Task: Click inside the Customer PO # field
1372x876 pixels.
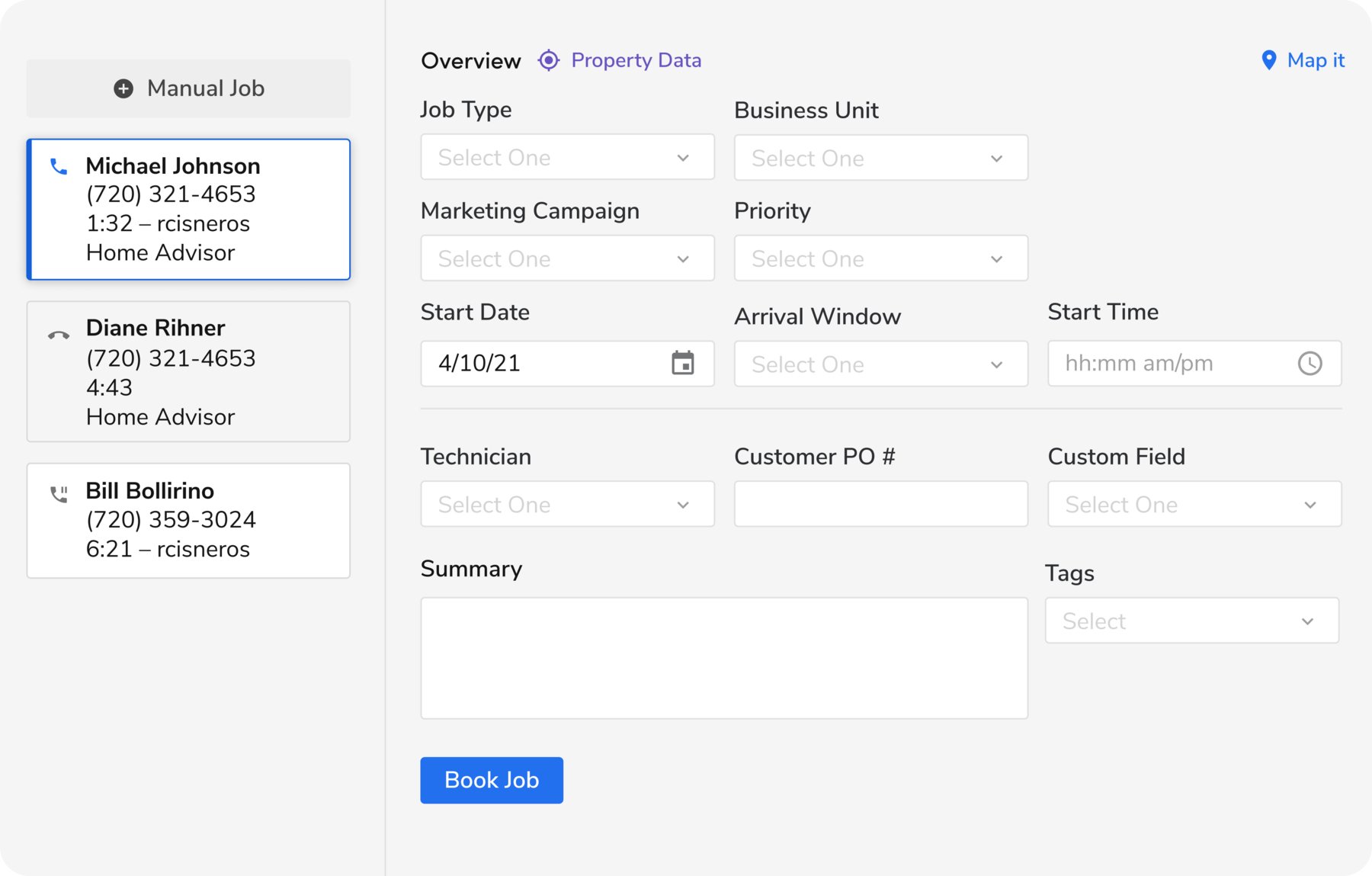Action: [x=880, y=503]
